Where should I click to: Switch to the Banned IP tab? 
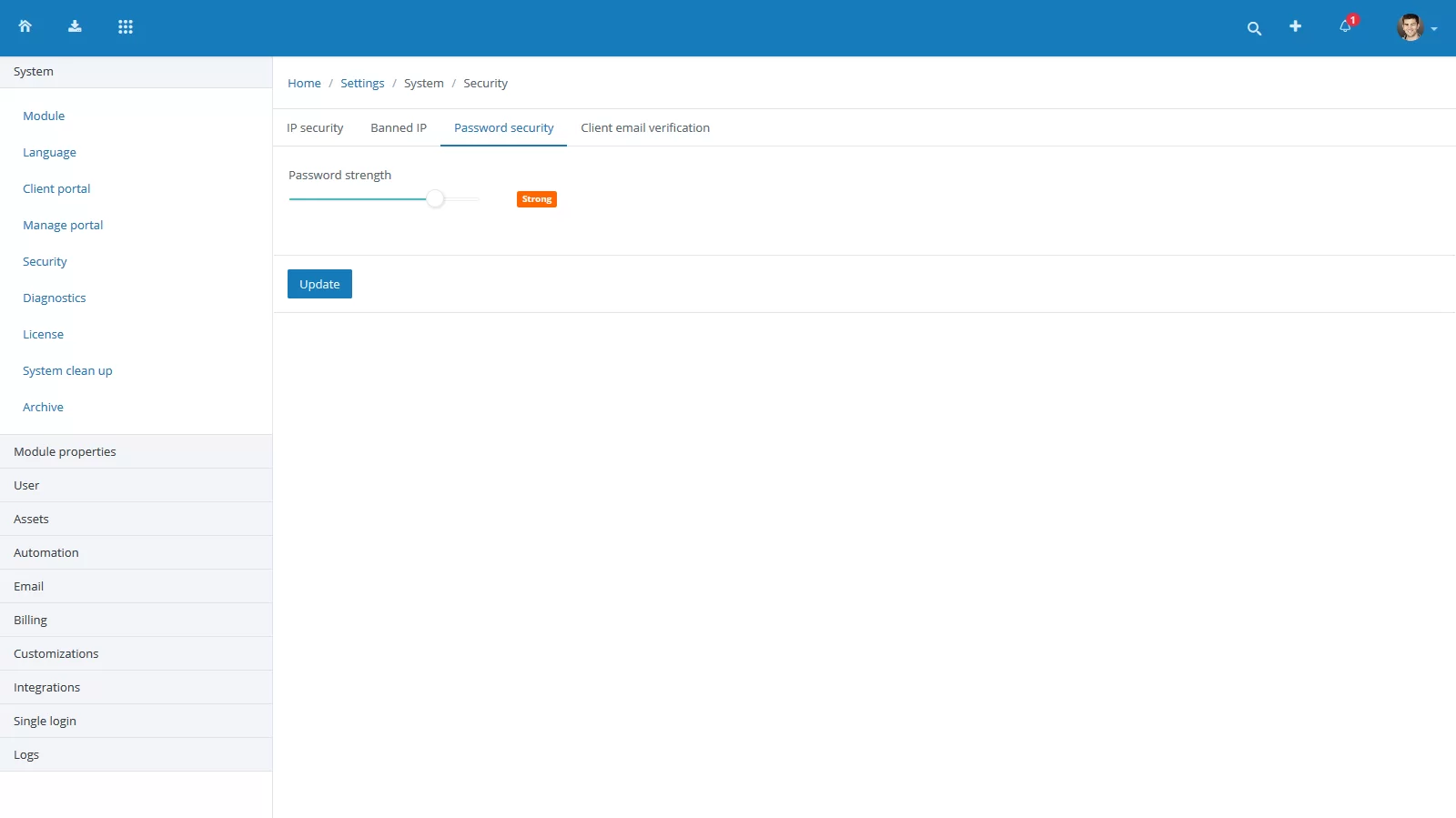point(399,127)
